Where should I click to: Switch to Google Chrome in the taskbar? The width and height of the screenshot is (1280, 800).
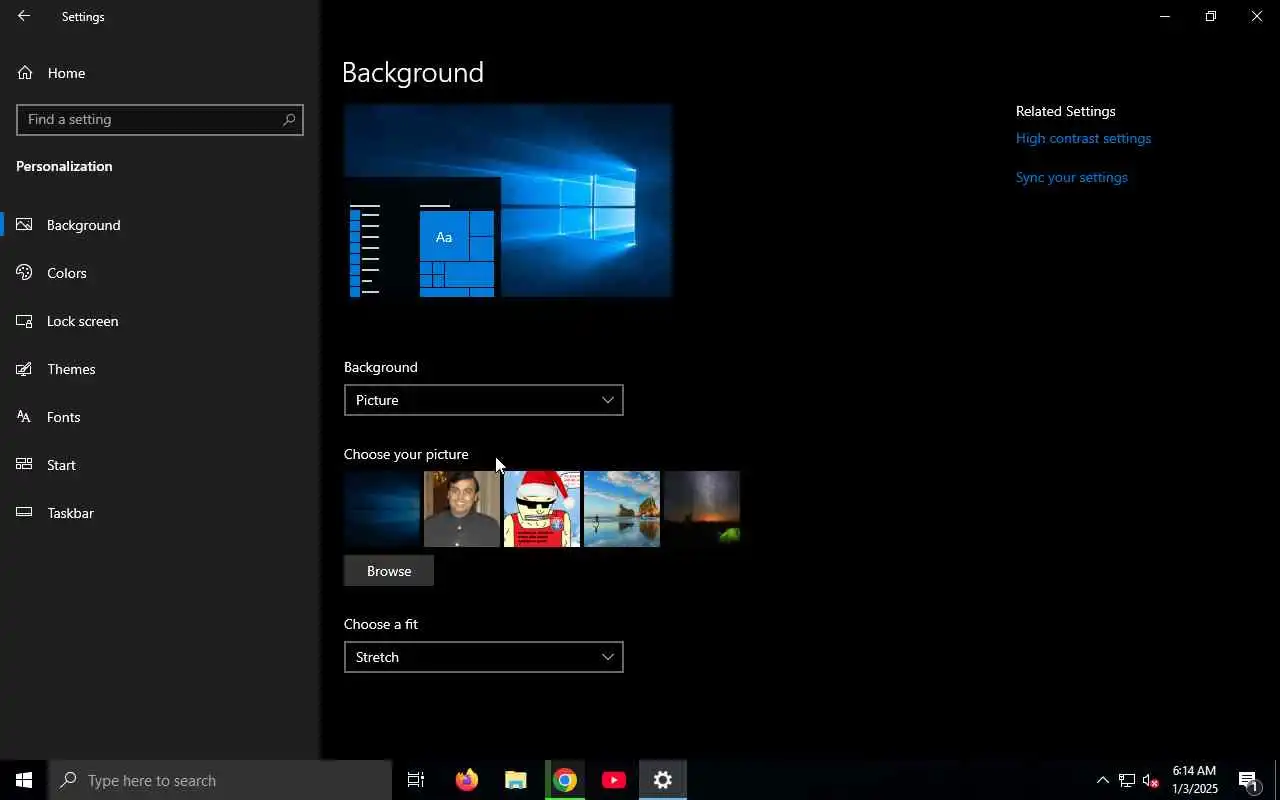point(565,780)
